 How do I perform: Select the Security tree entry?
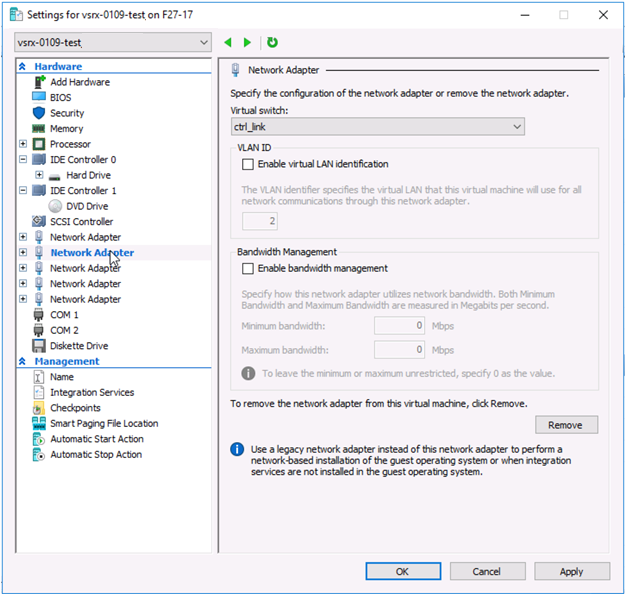pyautogui.click(x=67, y=113)
